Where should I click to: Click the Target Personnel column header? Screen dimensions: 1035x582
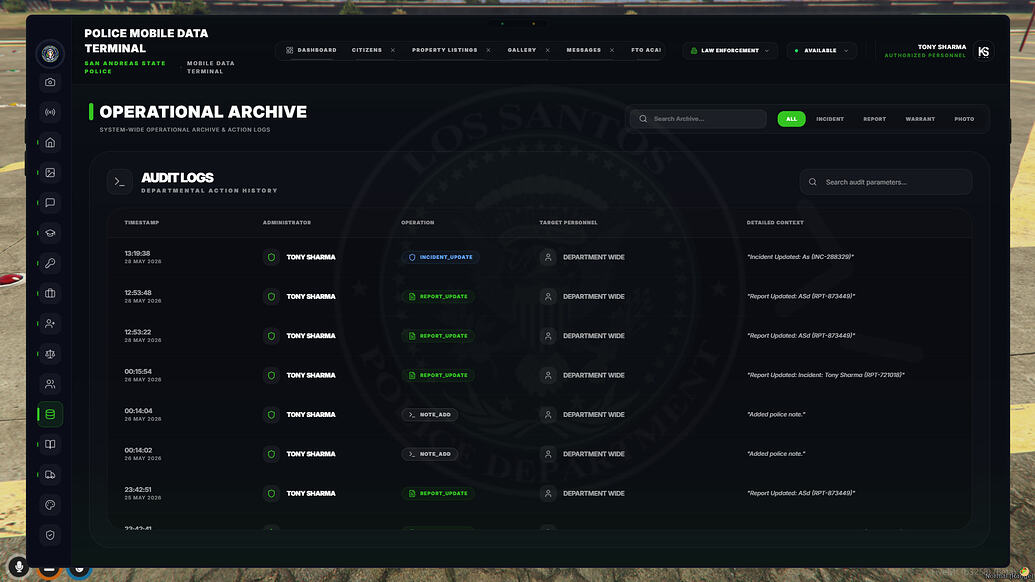(x=568, y=223)
